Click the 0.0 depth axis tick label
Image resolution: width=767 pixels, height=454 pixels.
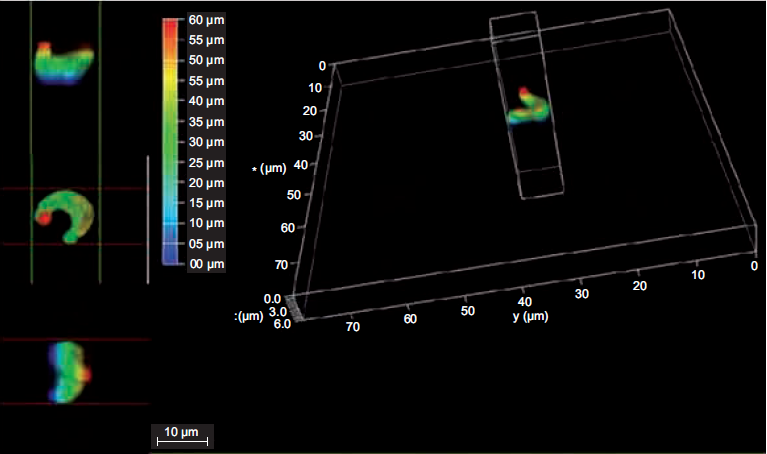272,299
